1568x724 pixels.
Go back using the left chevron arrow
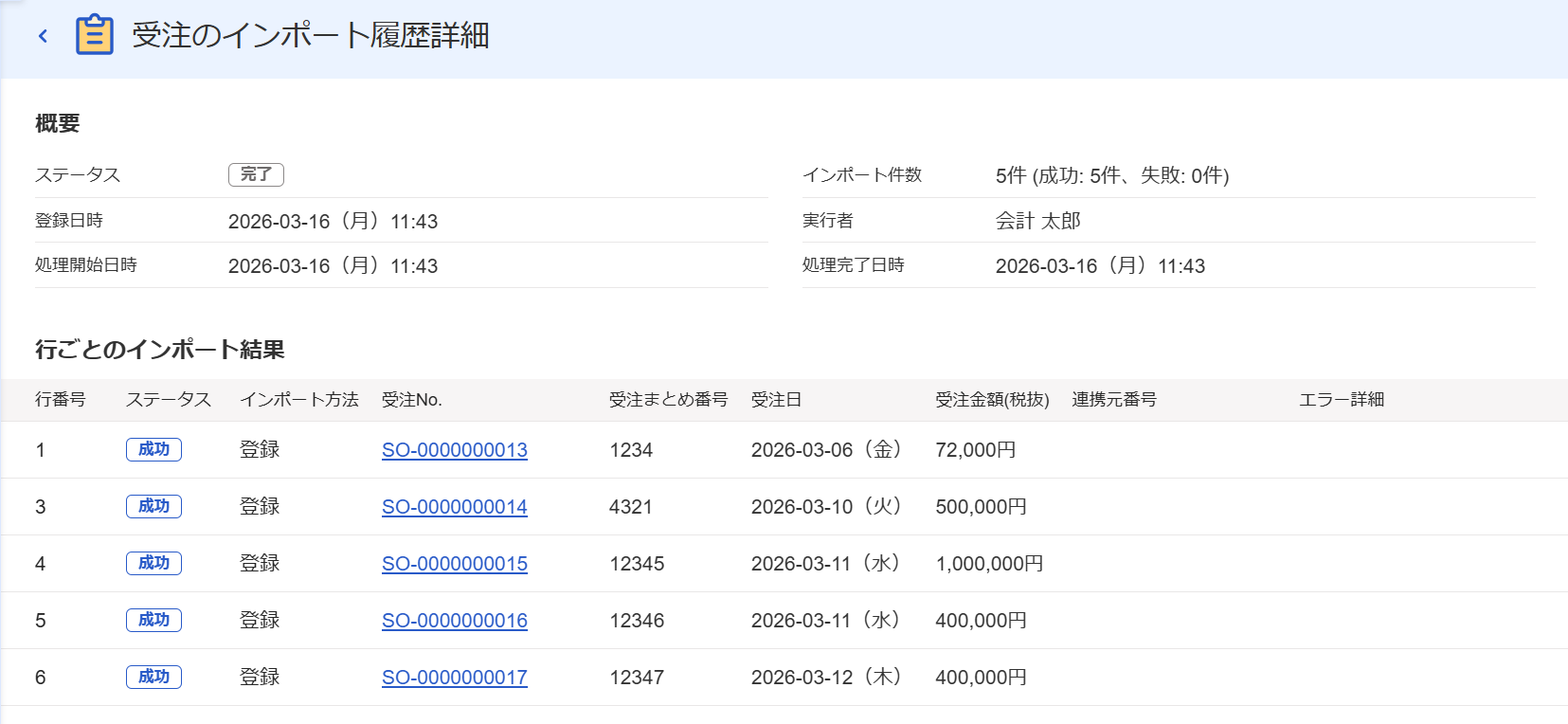pos(43,36)
